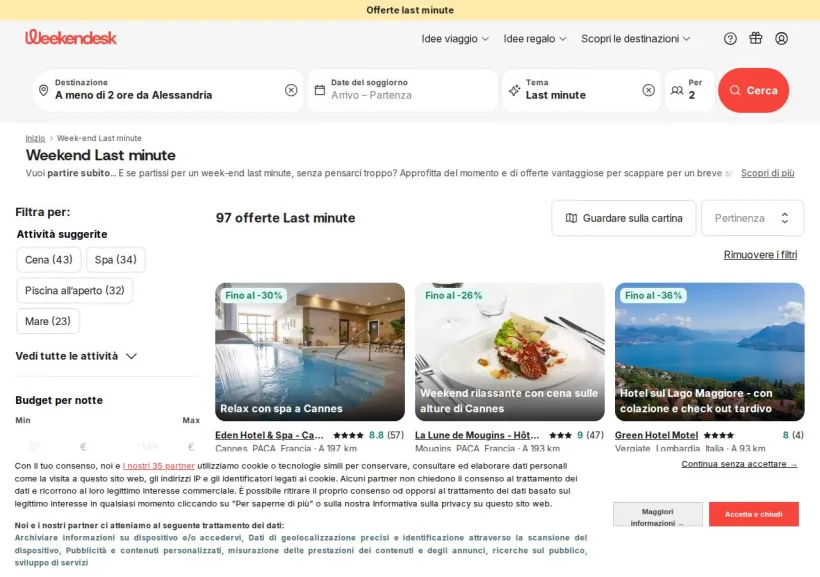The width and height of the screenshot is (820, 577).
Task: Click the sparkle icon next to Tema
Action: 514,90
